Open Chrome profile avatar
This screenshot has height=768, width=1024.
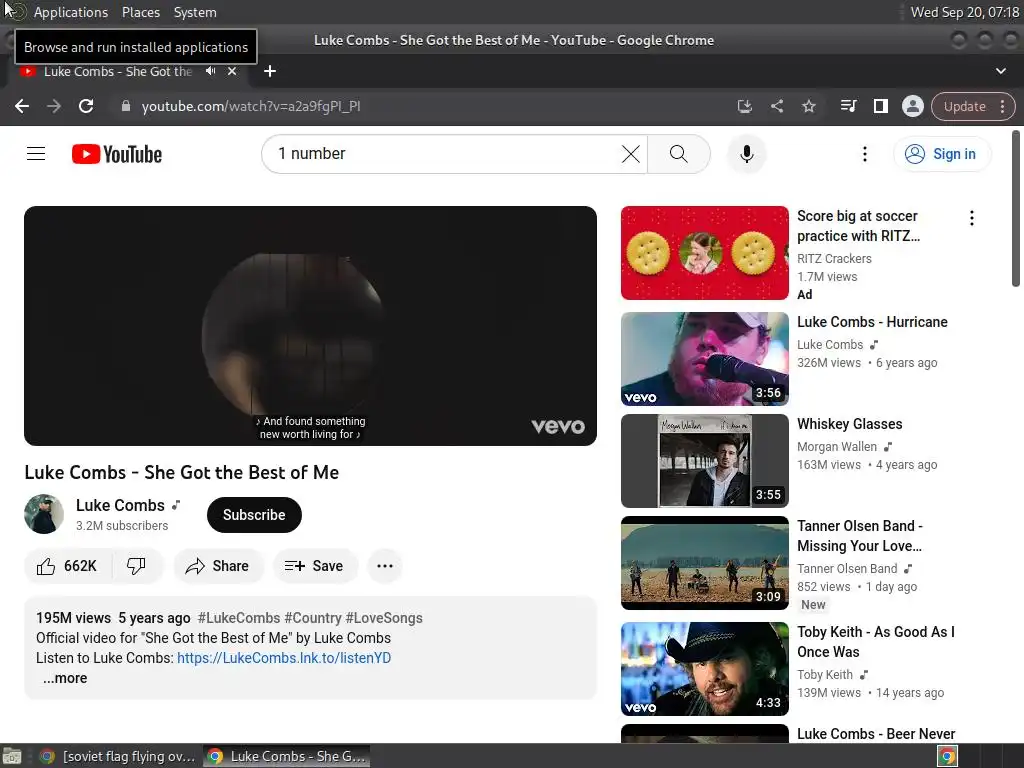coord(912,106)
